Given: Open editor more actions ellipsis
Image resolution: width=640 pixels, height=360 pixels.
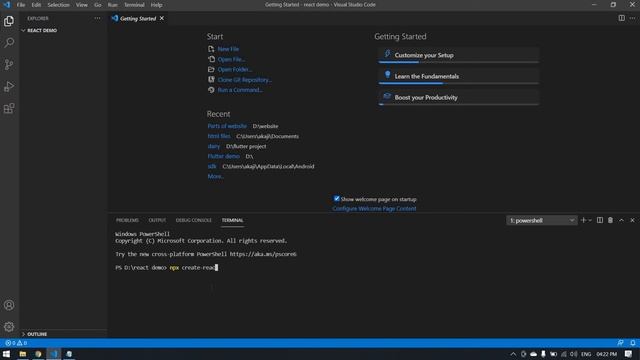Looking at the screenshot, I should pos(632,18).
